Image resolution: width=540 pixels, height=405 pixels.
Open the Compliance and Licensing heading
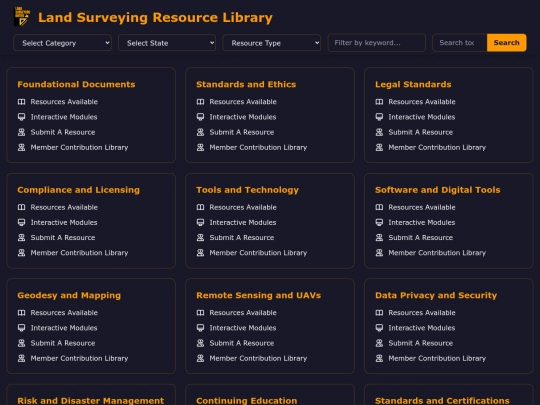pos(79,190)
